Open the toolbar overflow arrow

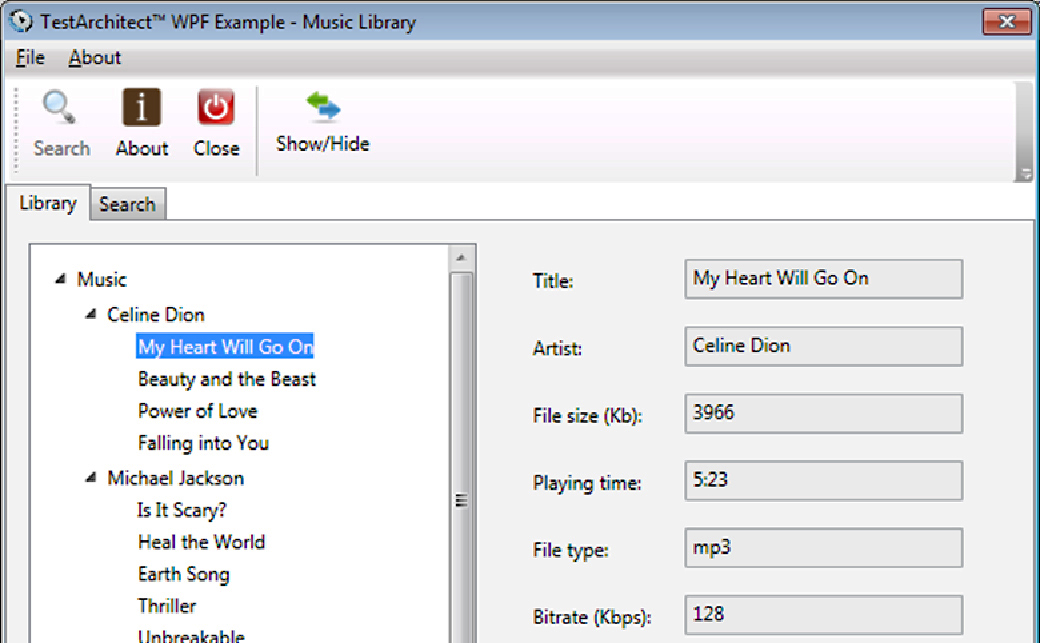pos(1025,175)
